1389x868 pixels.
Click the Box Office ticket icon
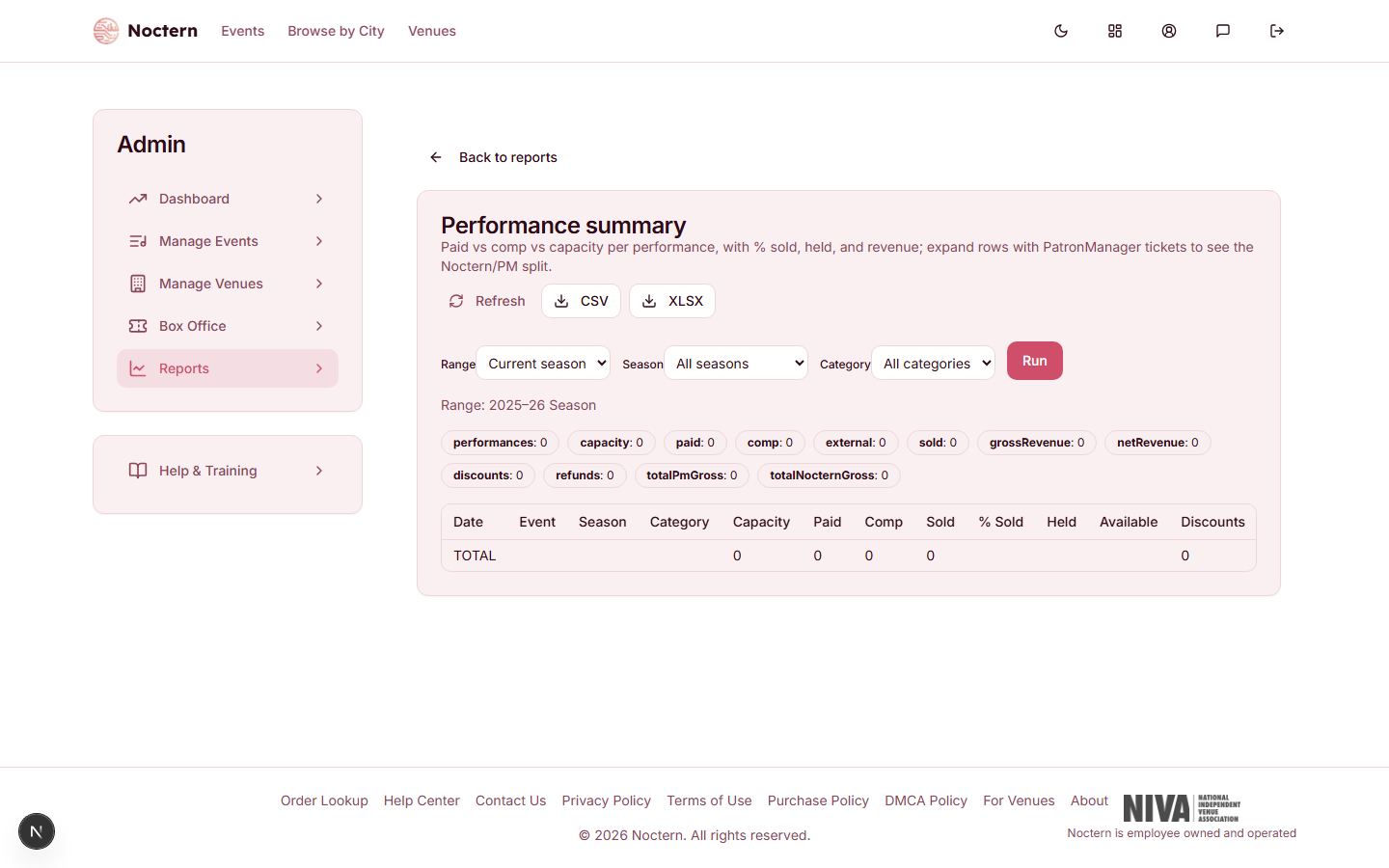[138, 326]
